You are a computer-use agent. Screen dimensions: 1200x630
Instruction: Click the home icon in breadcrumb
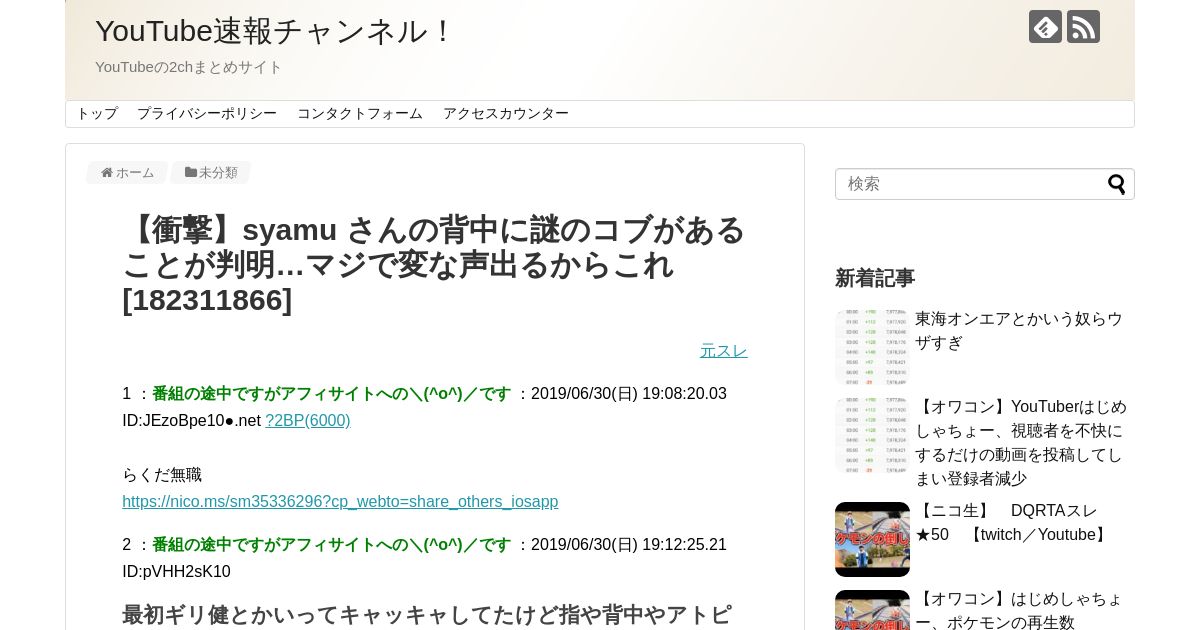107,173
